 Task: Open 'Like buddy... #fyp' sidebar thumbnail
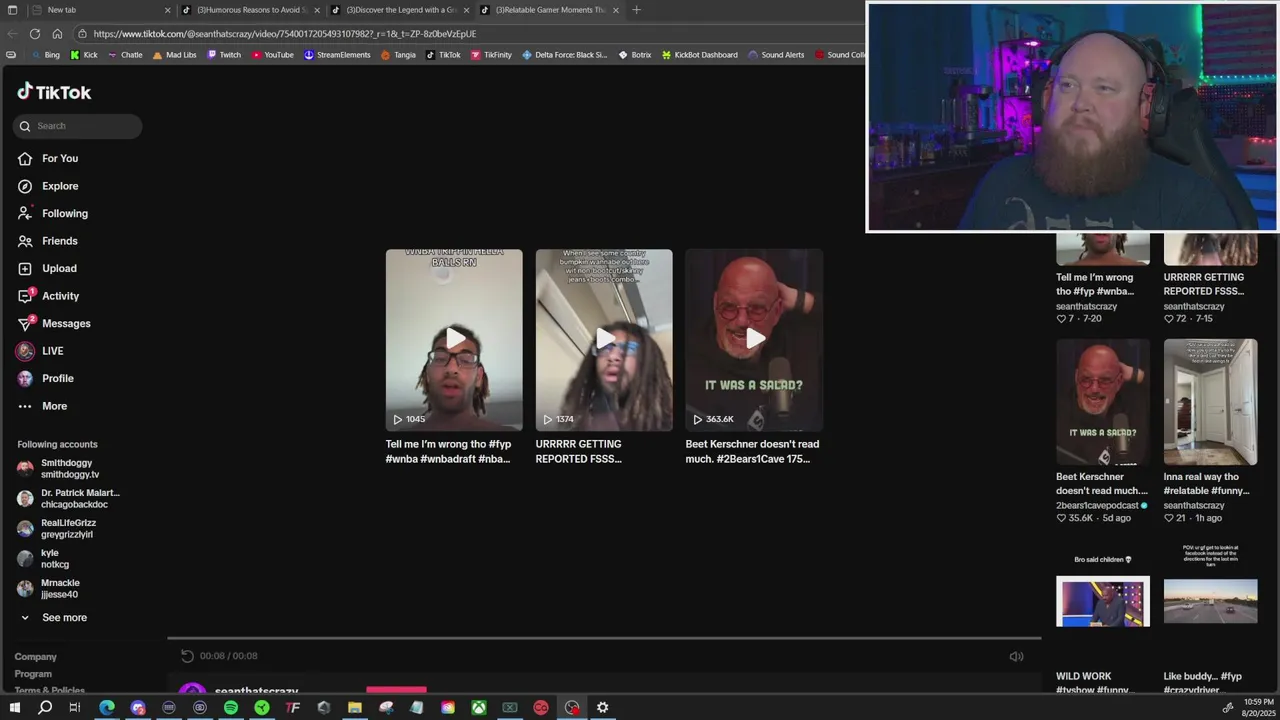1210,601
